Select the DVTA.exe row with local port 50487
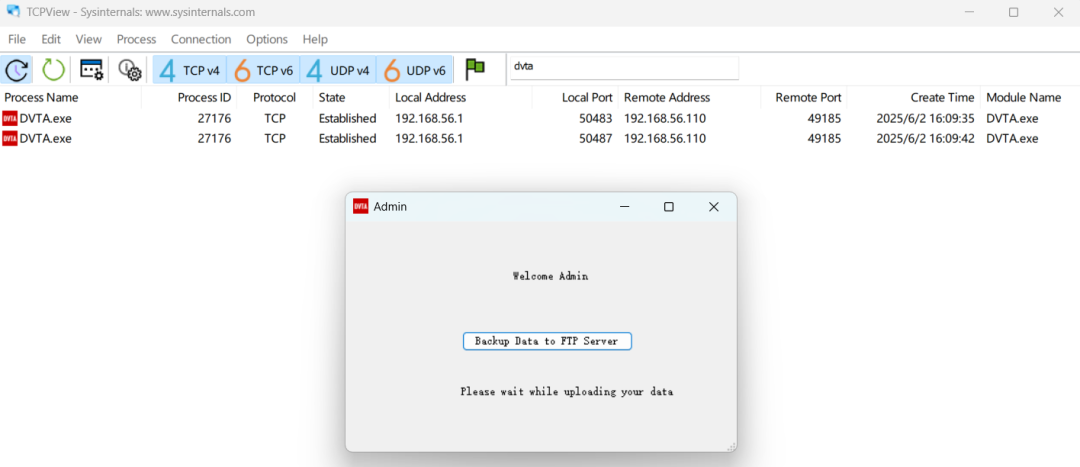This screenshot has height=467, width=1080. pos(540,138)
